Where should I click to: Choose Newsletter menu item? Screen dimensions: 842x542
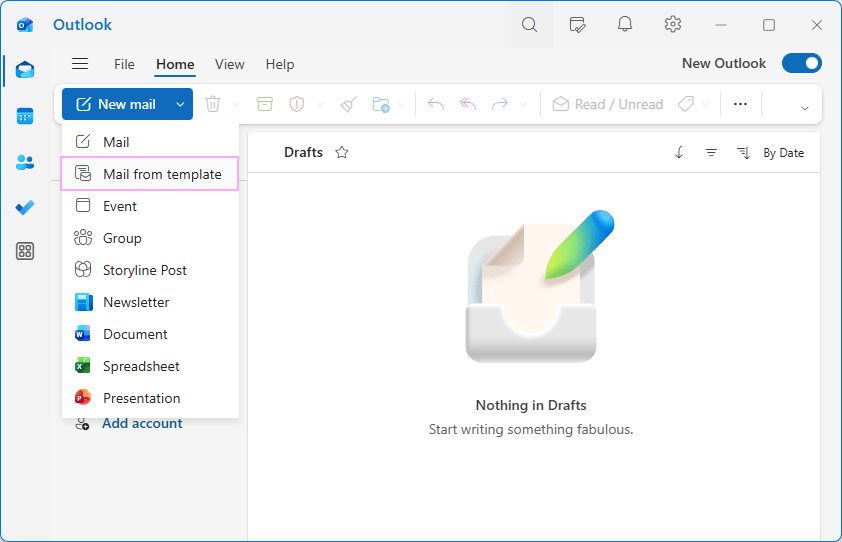[x=150, y=302]
